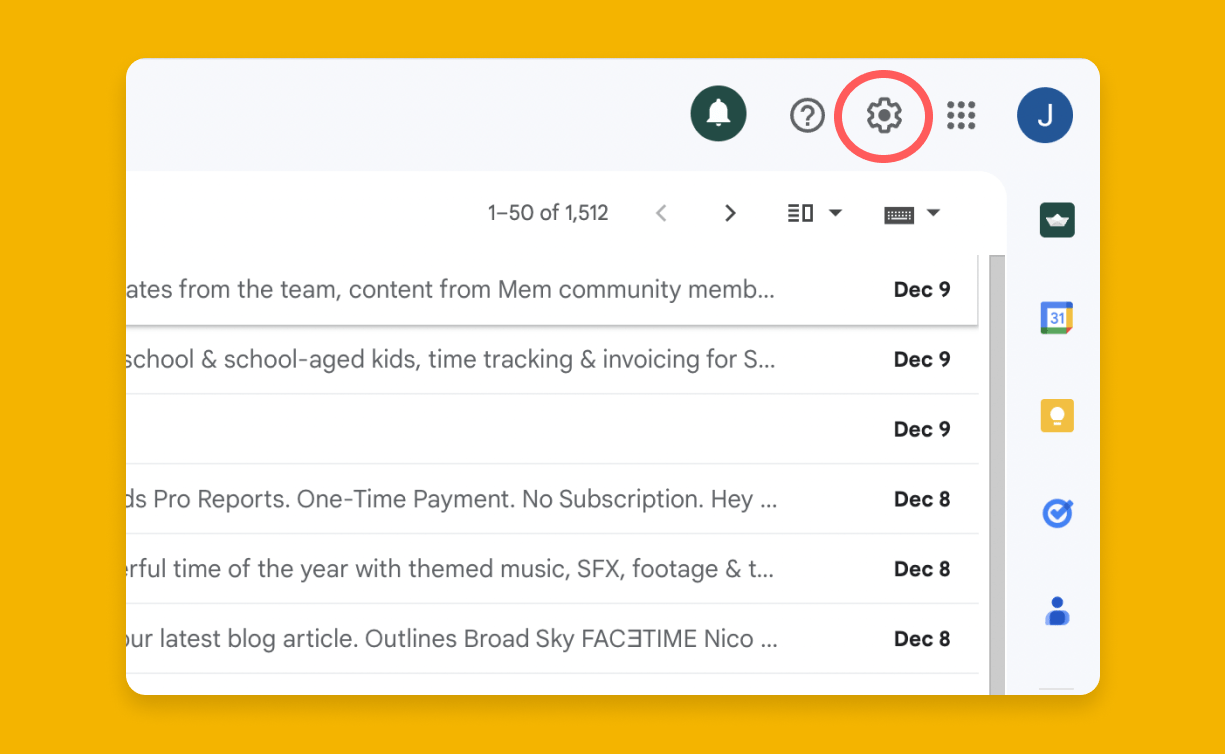Open Google Calendar from the side panel

point(1057,317)
